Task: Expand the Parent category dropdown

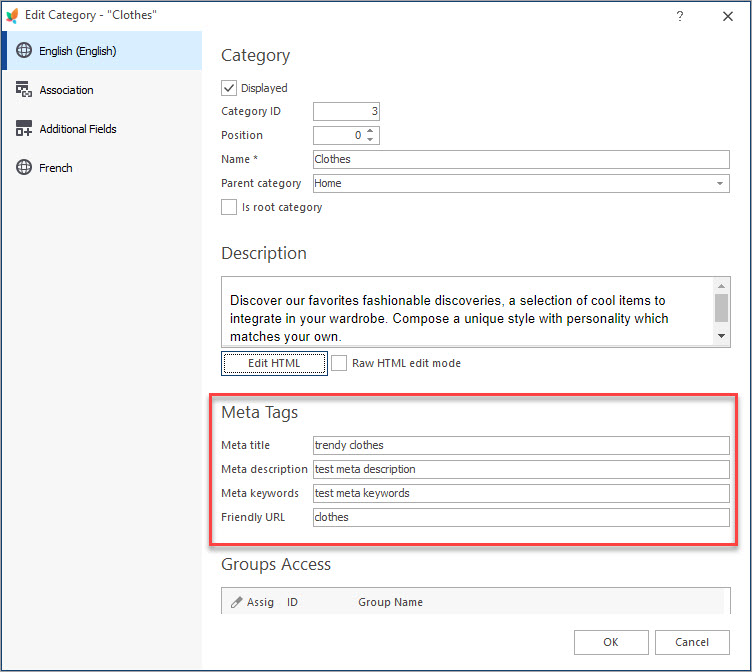Action: [719, 183]
